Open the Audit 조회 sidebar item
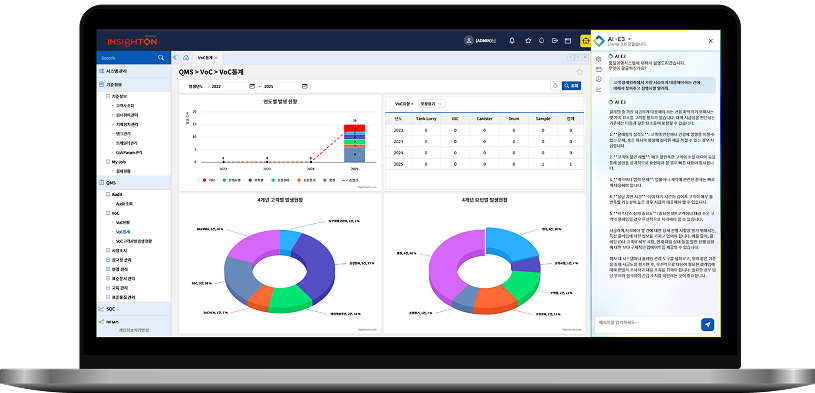 [x=125, y=203]
